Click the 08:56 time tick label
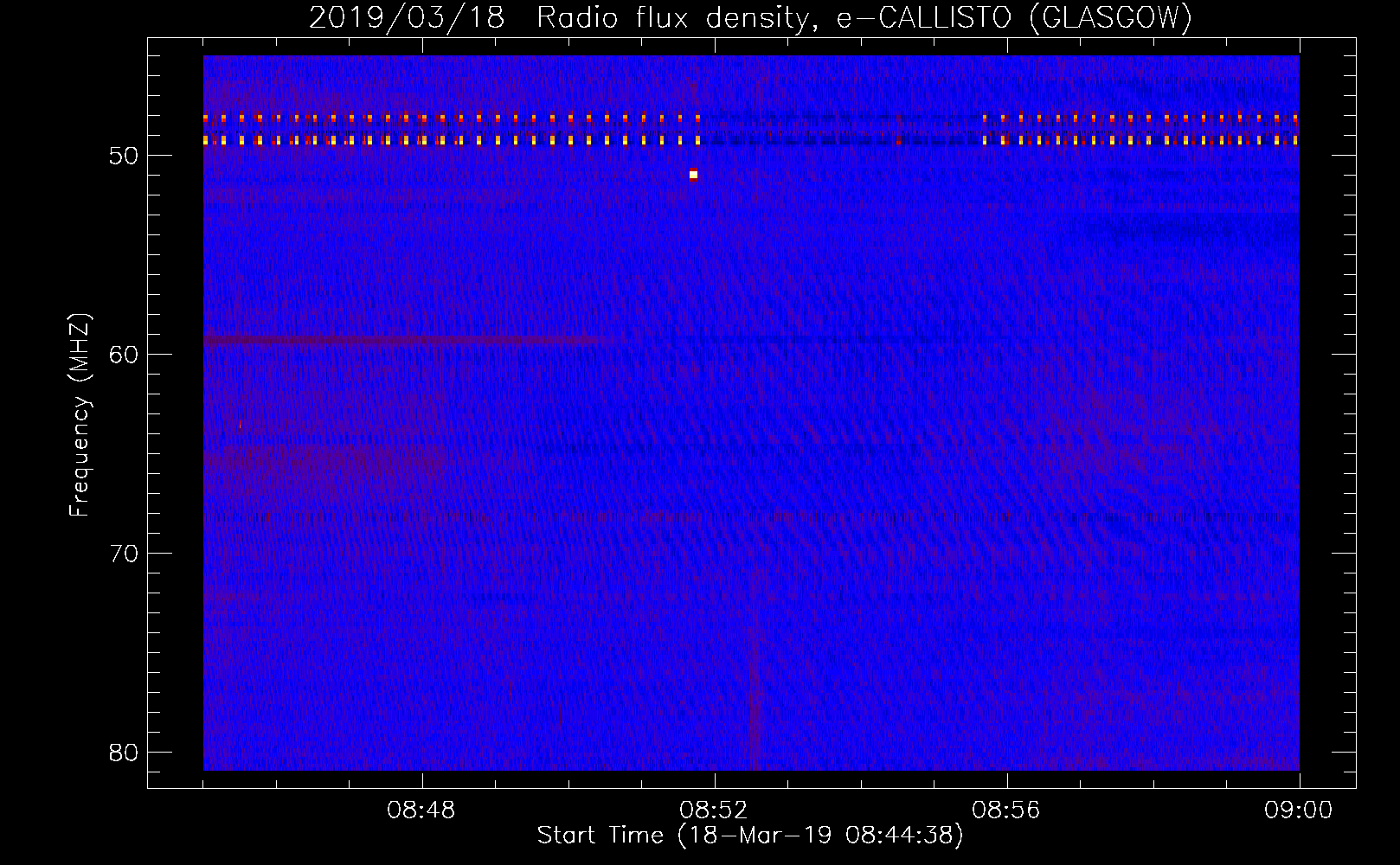The height and width of the screenshot is (865, 1400). (x=1006, y=811)
